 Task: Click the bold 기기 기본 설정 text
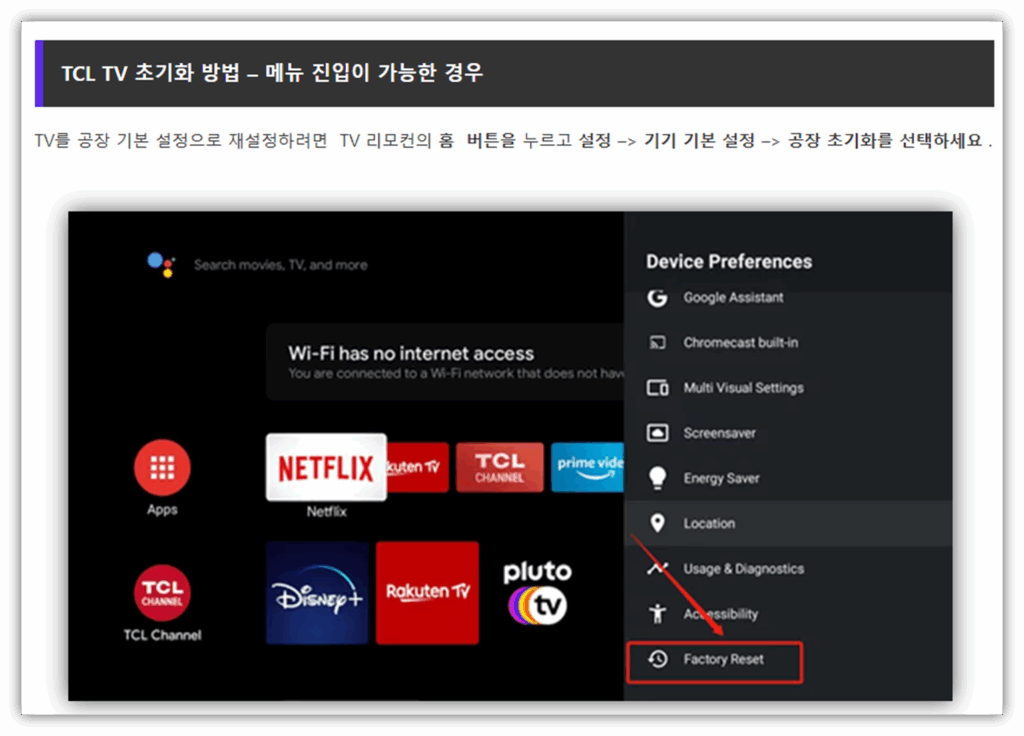(x=699, y=140)
